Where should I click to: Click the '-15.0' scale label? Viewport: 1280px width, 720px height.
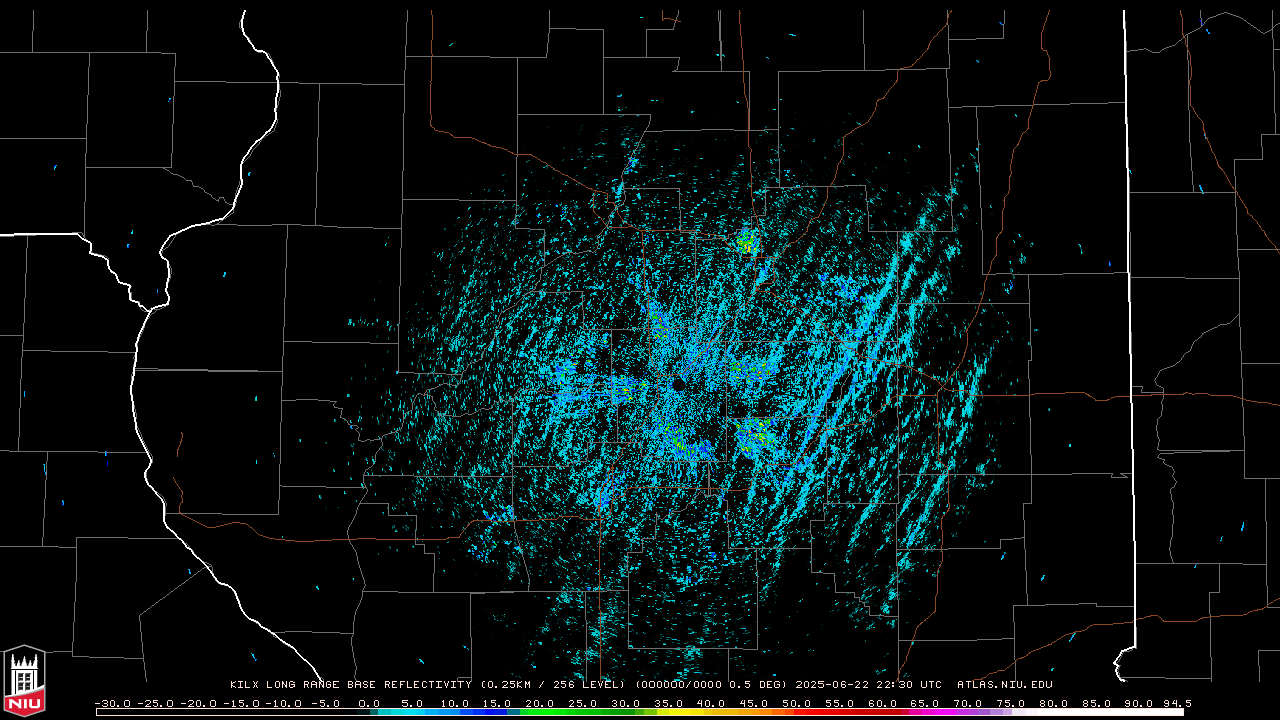tap(241, 704)
